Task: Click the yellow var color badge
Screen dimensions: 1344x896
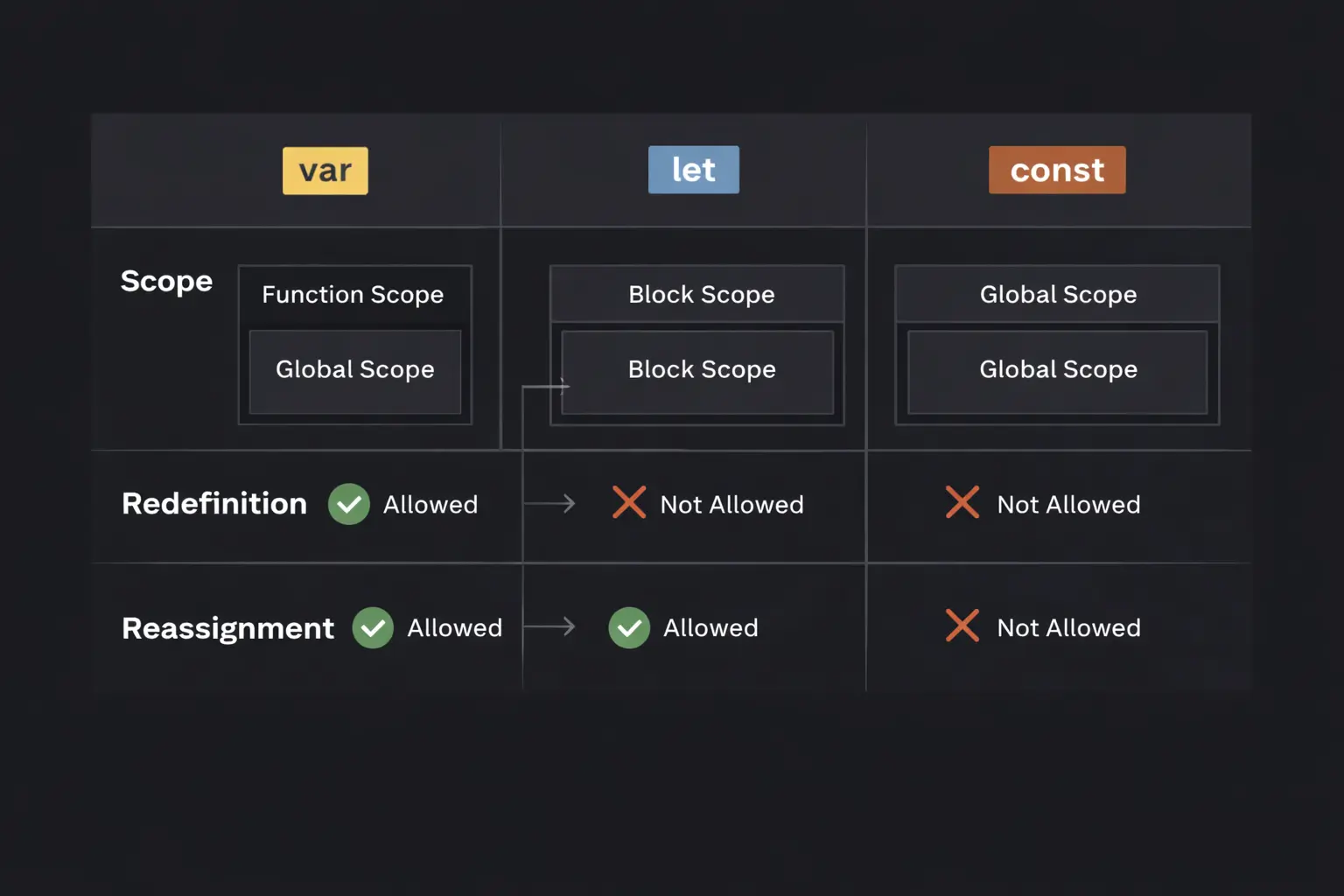Action: click(x=325, y=170)
